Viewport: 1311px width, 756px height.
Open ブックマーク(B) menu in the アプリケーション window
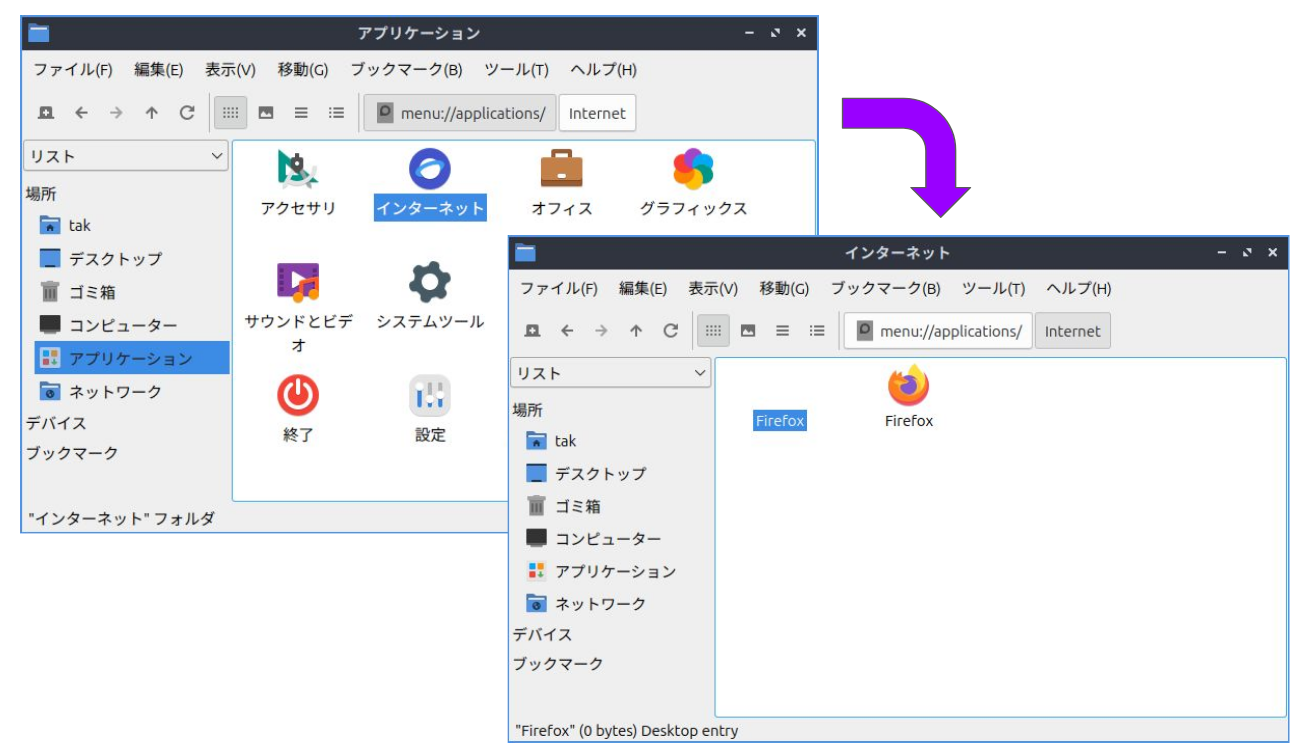tap(406, 69)
